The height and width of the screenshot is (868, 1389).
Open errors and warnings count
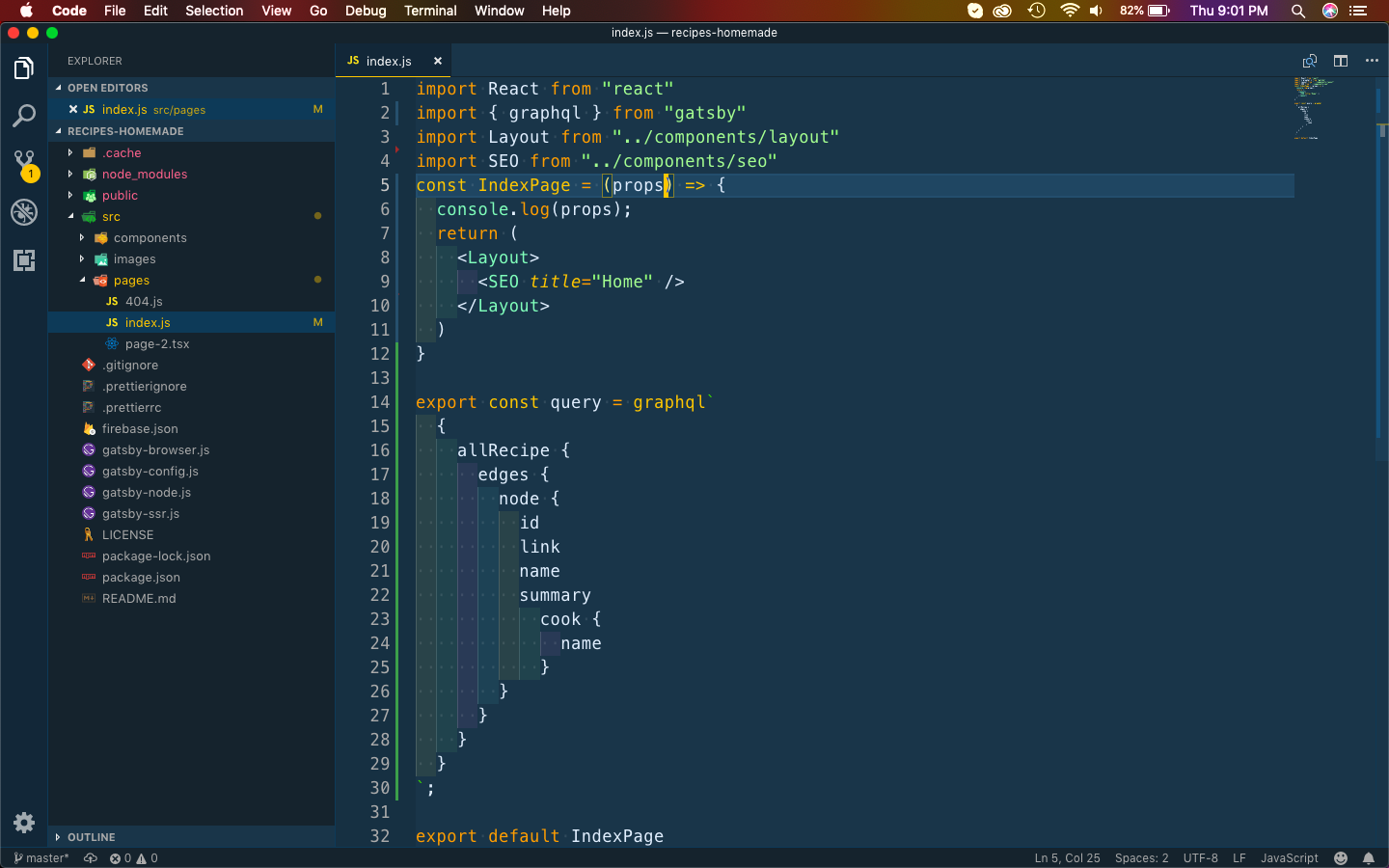pyautogui.click(x=134, y=858)
